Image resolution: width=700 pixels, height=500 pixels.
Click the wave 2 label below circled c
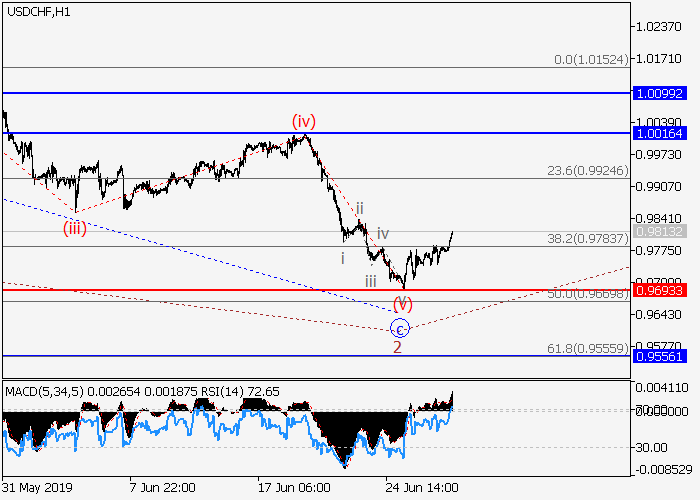pyautogui.click(x=397, y=348)
